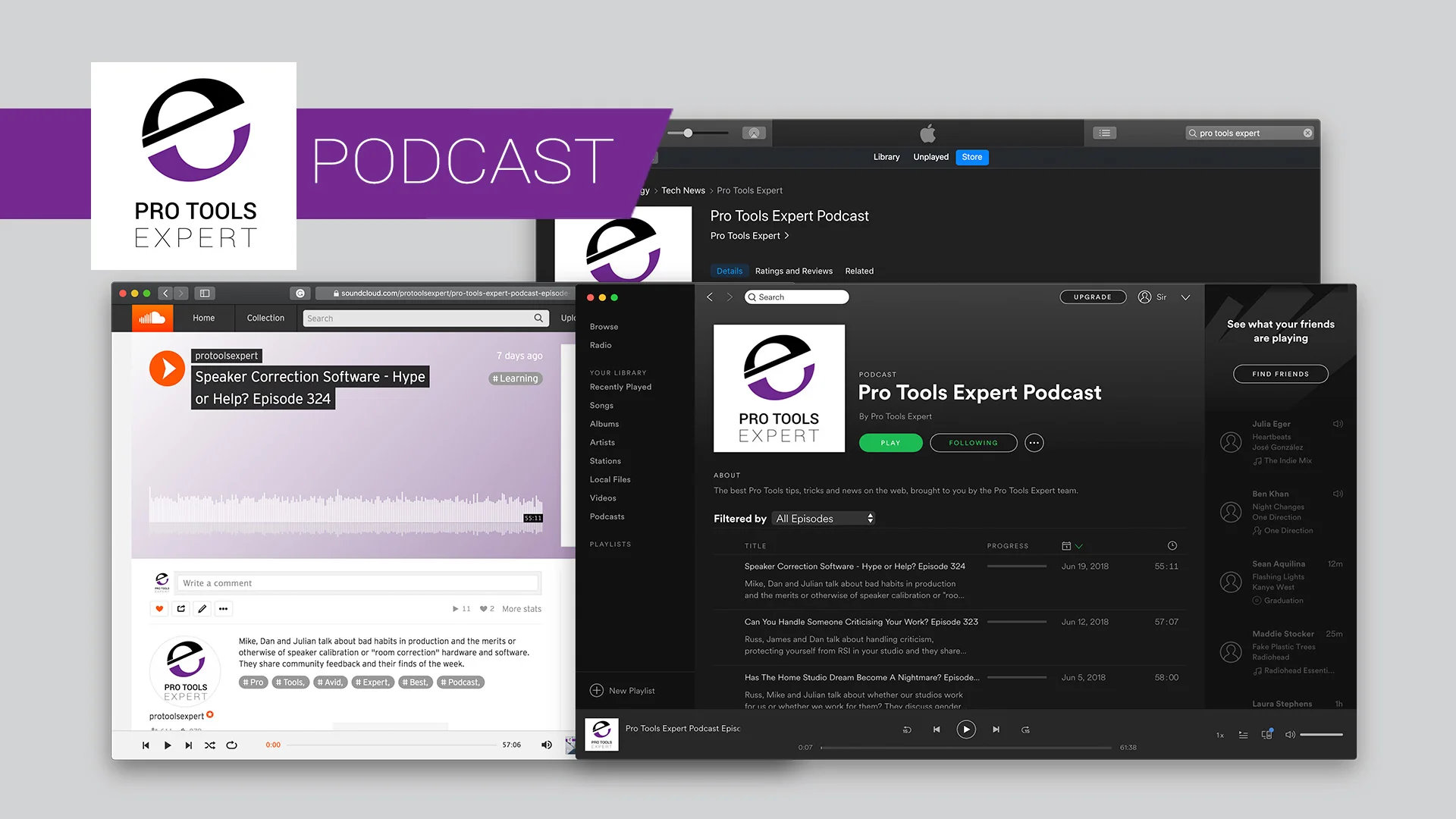Open Ratings and Reviews tab
The image size is (1456, 819).
coord(793,271)
